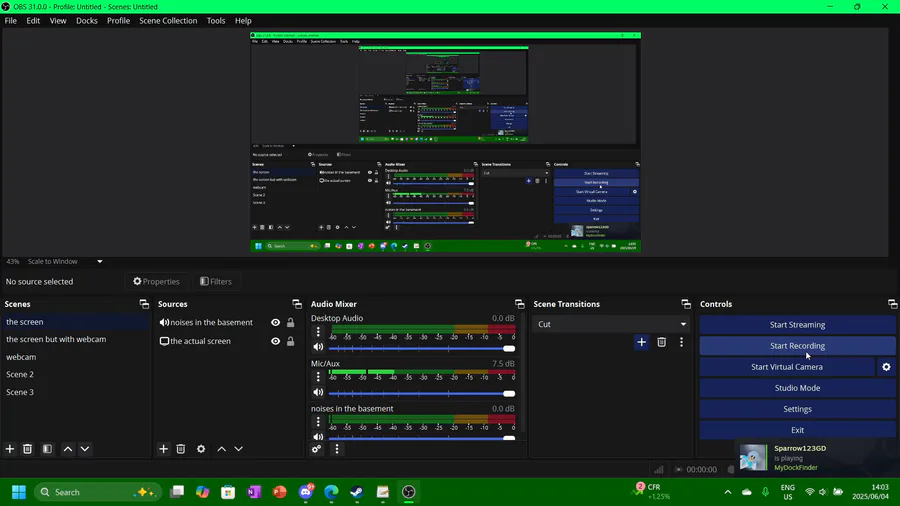
Task: Open Audio Mixer menu three dots icon
Action: coord(337,449)
